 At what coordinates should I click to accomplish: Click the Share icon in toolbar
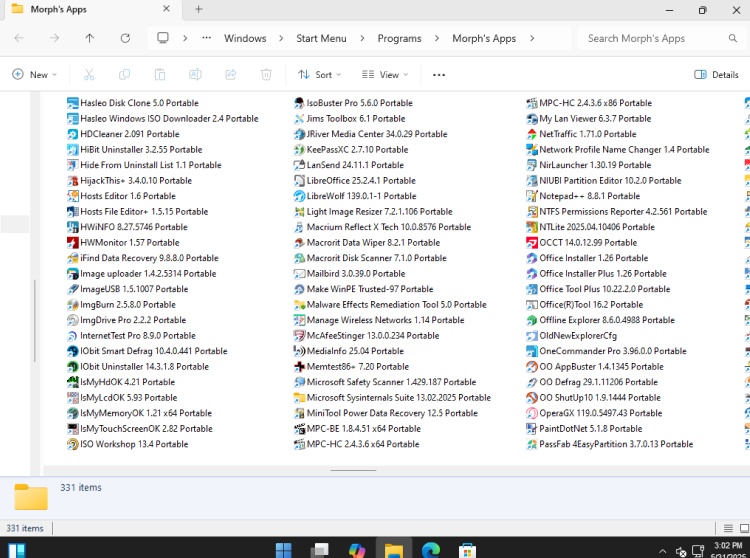(231, 75)
